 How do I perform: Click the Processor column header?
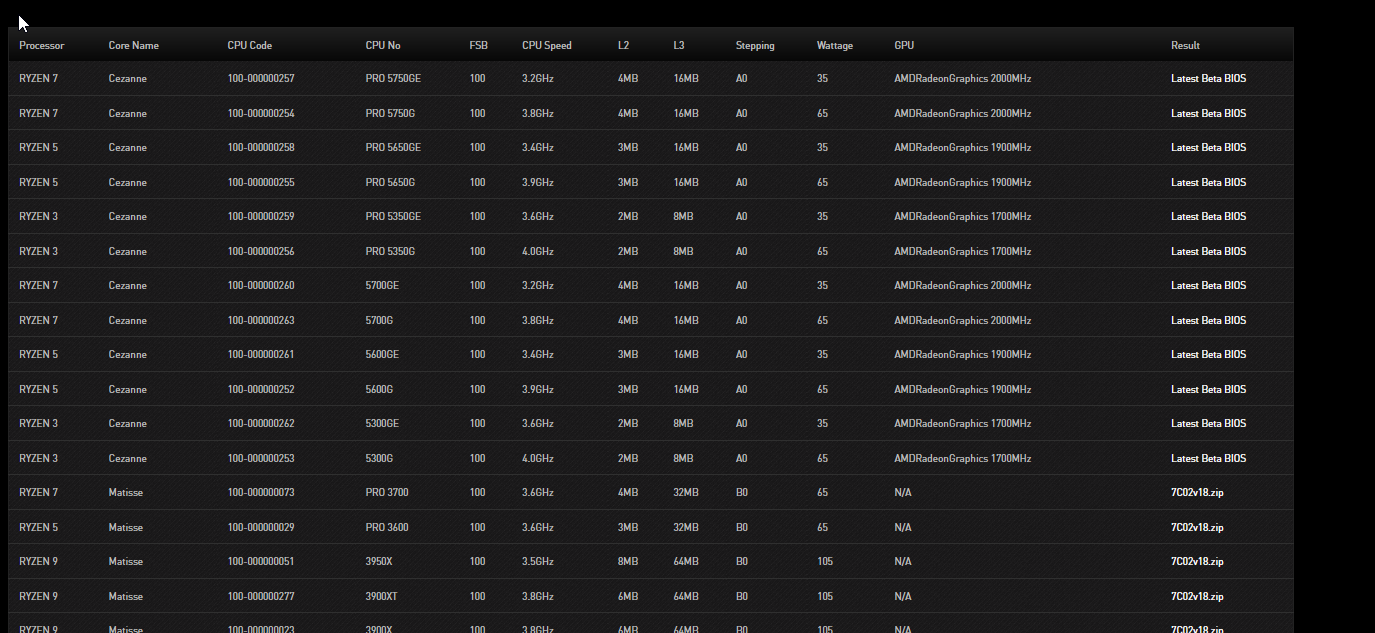click(x=42, y=46)
